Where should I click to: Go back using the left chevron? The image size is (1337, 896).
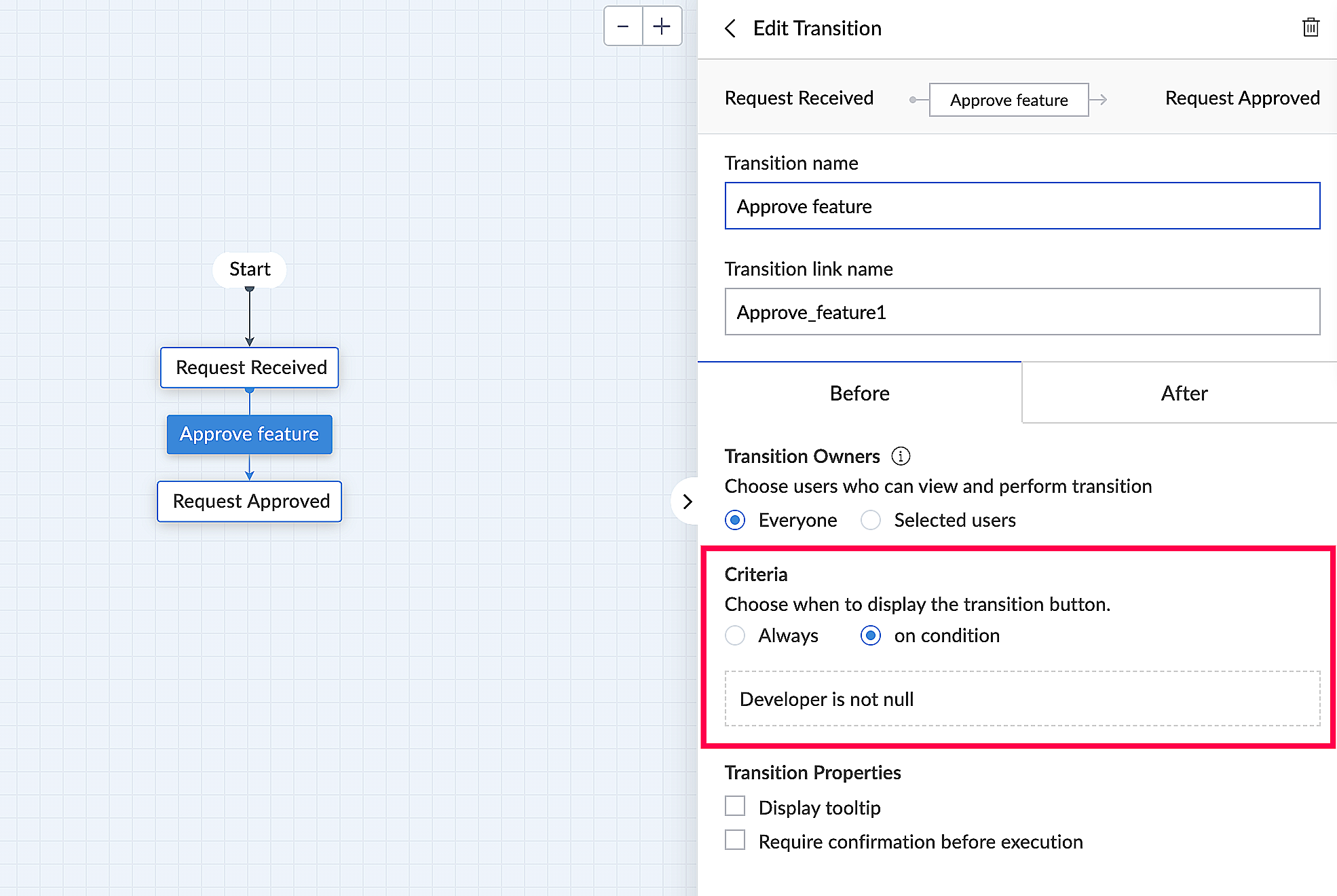[730, 29]
